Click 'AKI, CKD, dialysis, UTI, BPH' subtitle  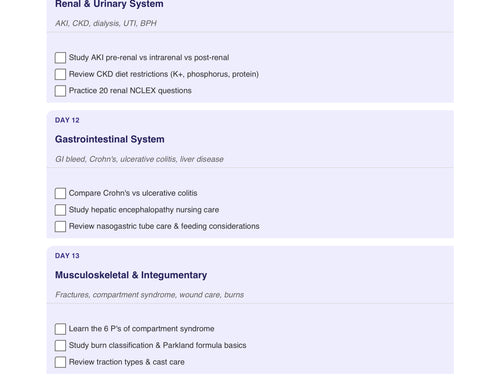106,23
